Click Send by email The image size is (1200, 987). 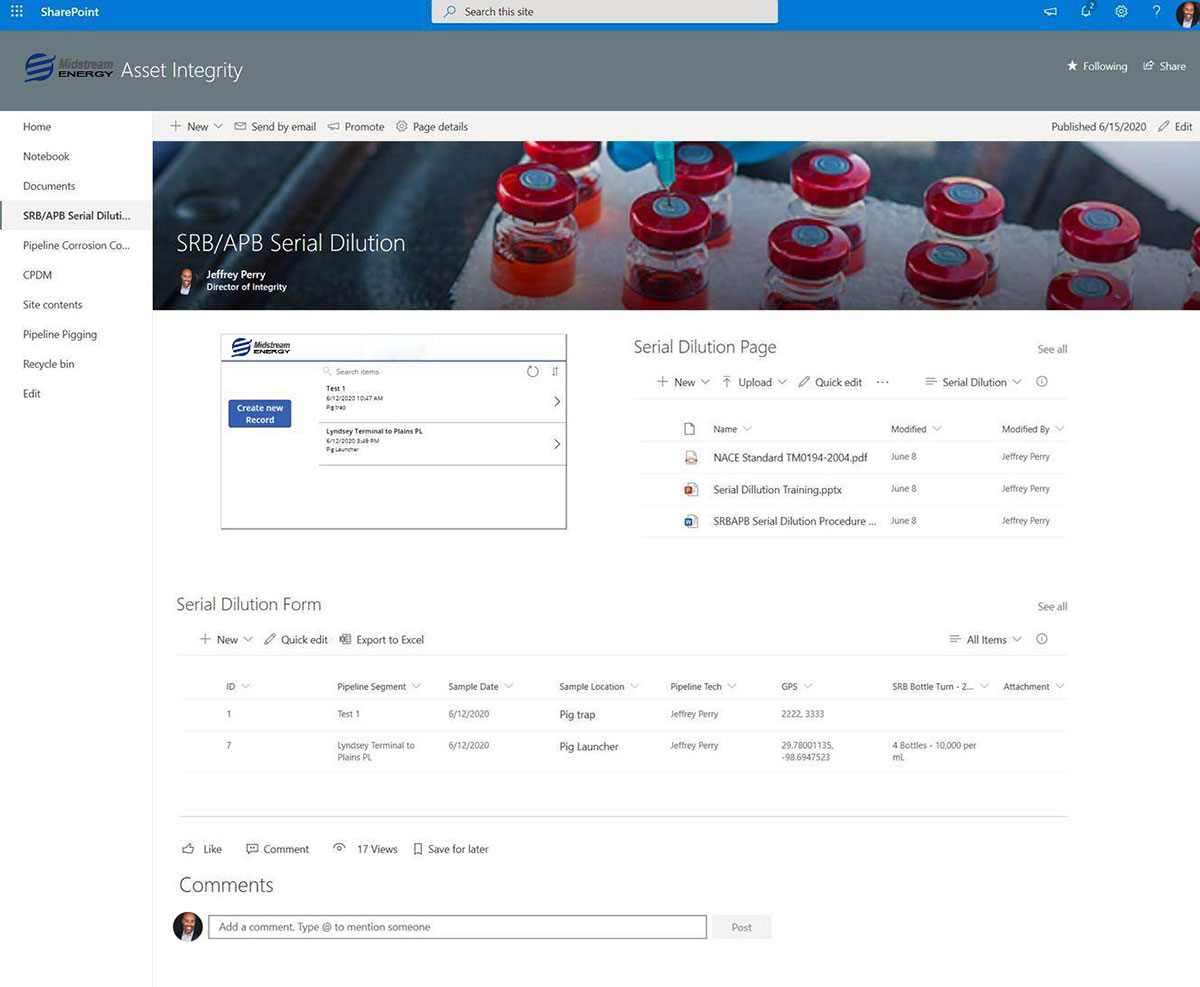click(275, 126)
